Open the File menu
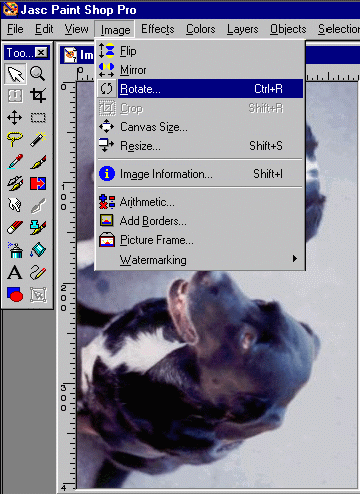360x494 pixels. pyautogui.click(x=15, y=29)
